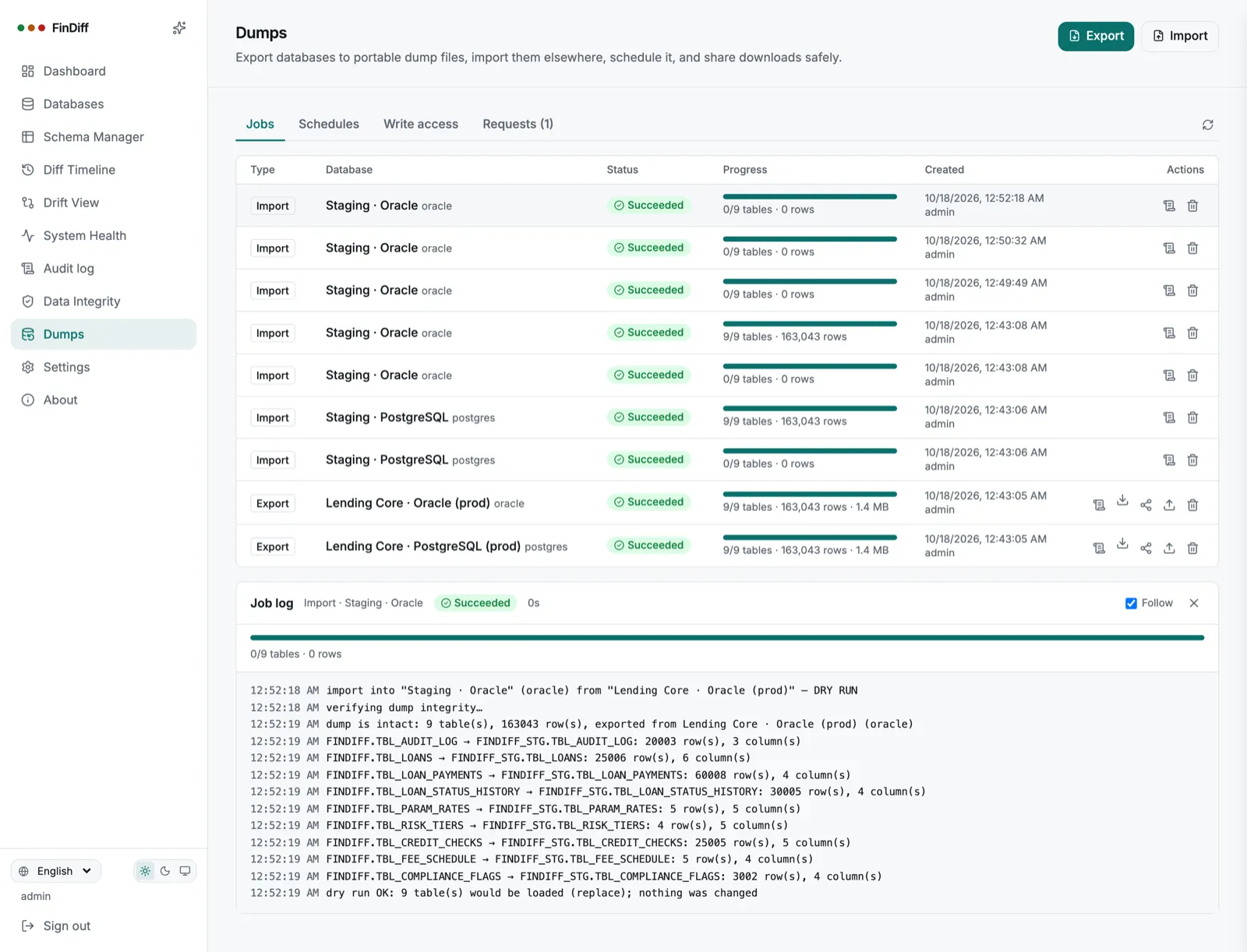
Task: Open the Requests (1) tab
Action: pos(518,124)
